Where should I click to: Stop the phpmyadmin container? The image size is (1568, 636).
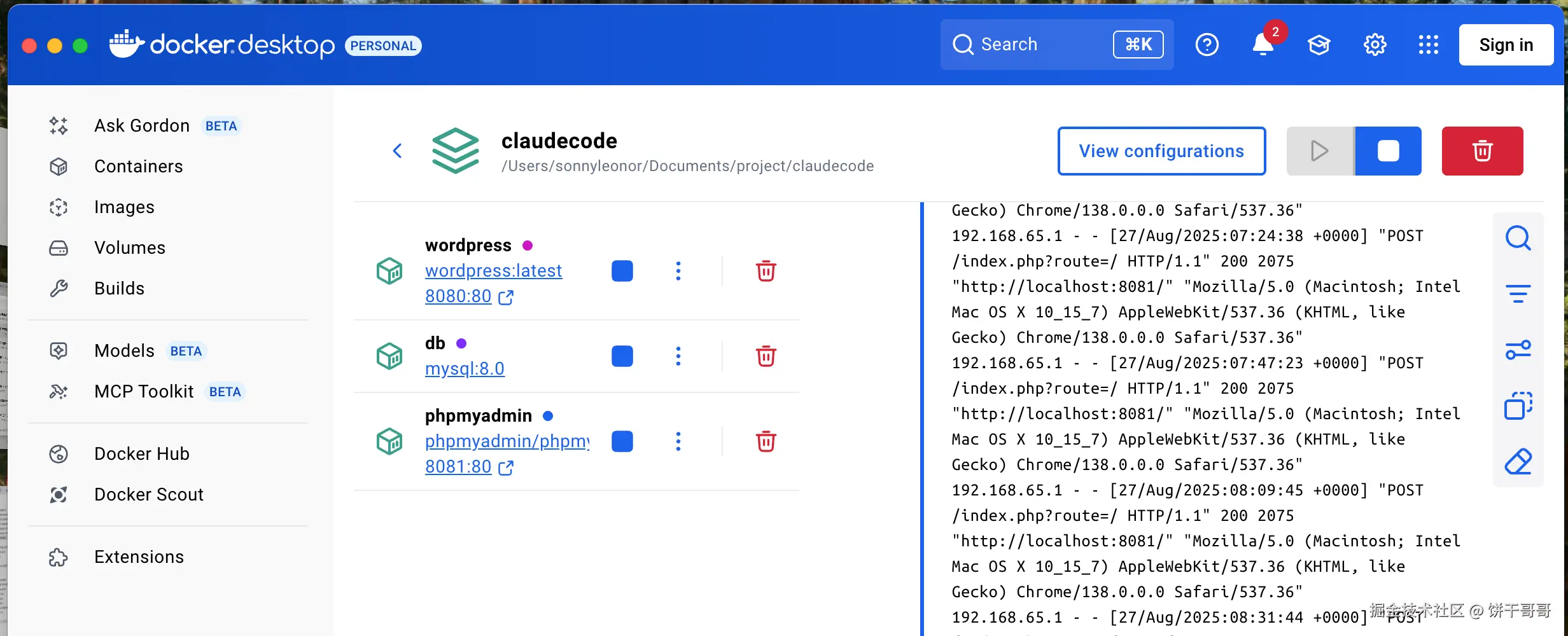point(622,441)
